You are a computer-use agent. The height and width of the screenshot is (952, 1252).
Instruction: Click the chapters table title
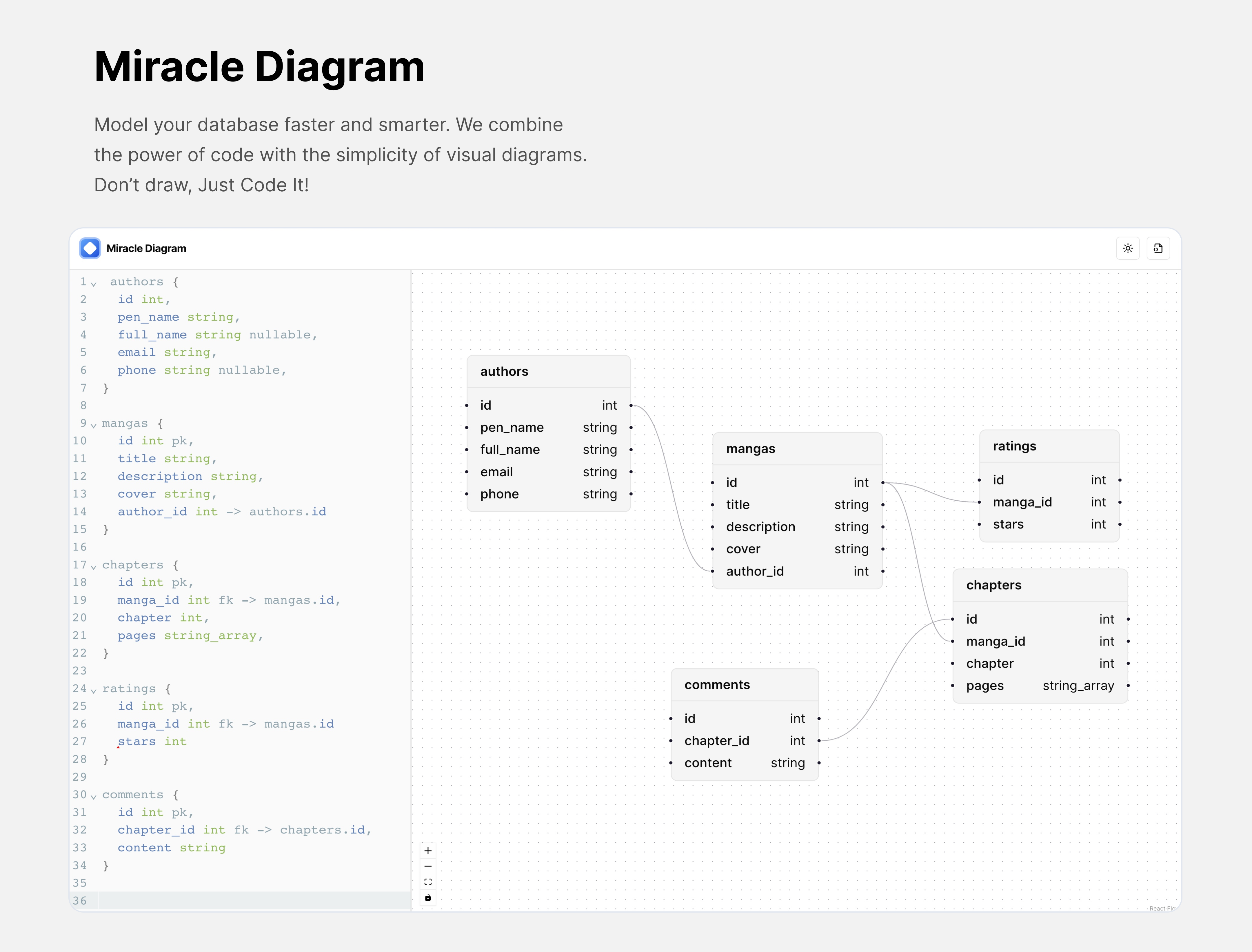994,585
